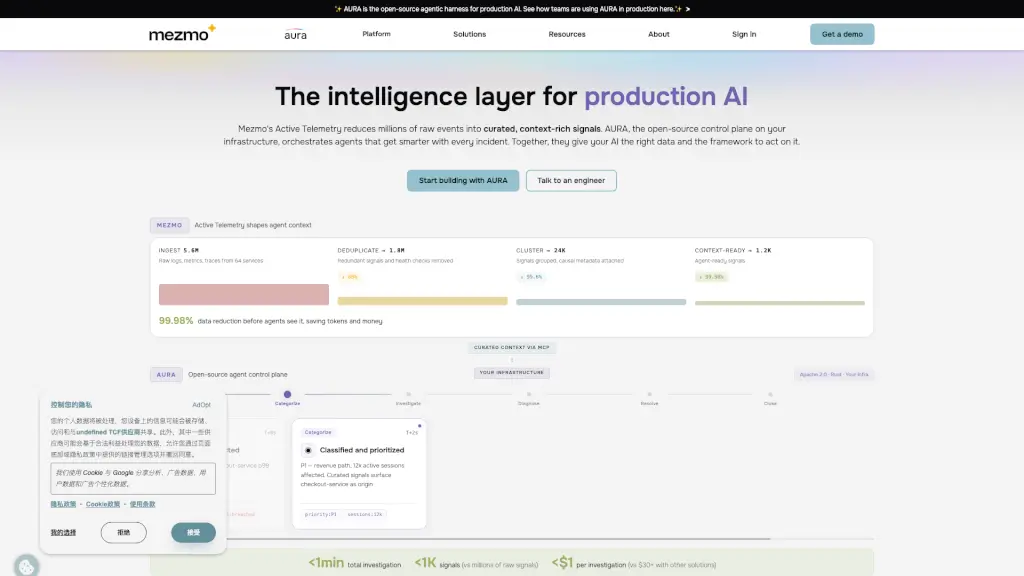The image size is (1024, 576).
Task: Open the cookie preferences floating icon
Action: pyautogui.click(x=26, y=566)
